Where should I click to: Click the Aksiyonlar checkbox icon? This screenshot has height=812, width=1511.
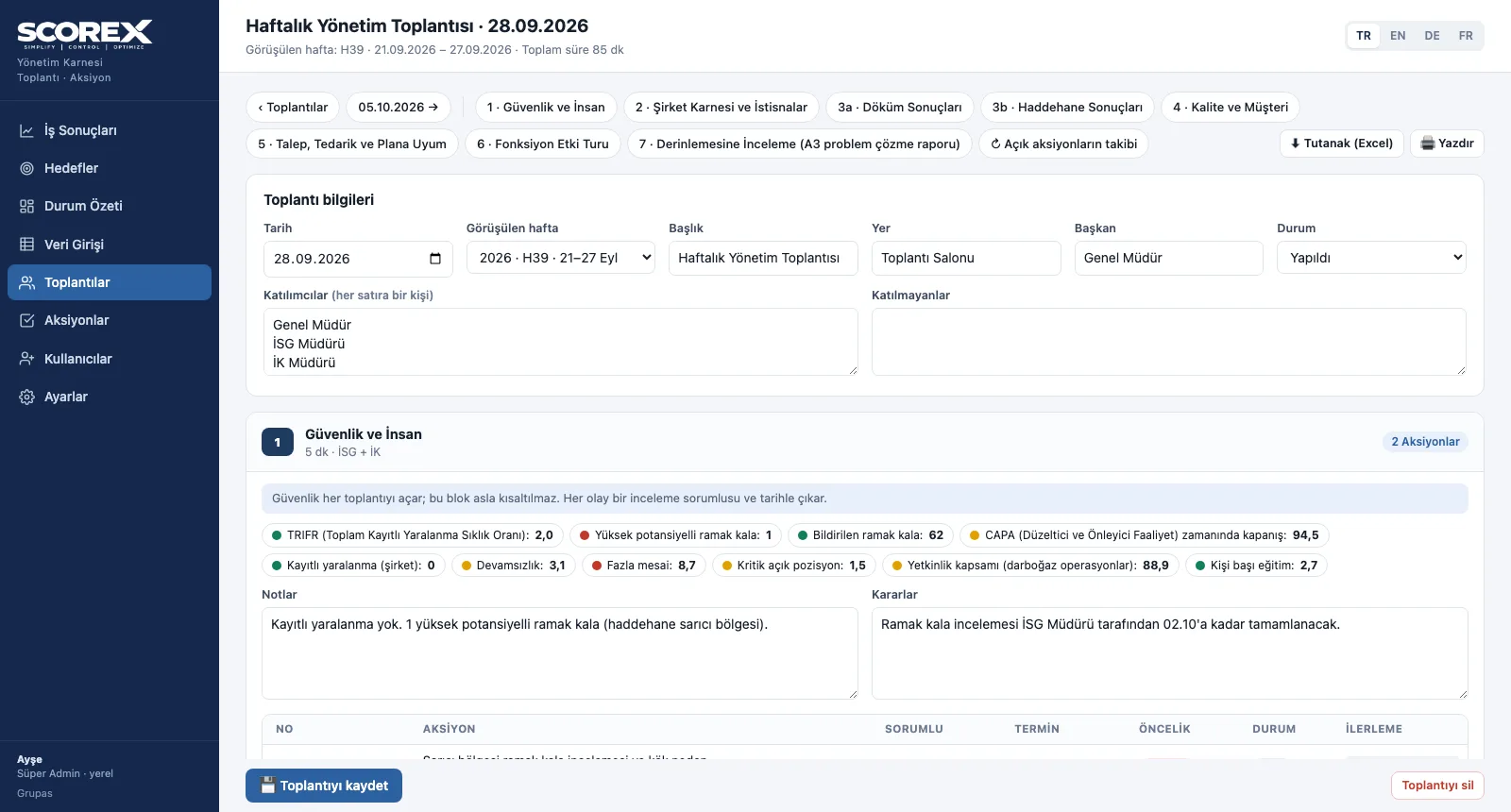coord(26,320)
